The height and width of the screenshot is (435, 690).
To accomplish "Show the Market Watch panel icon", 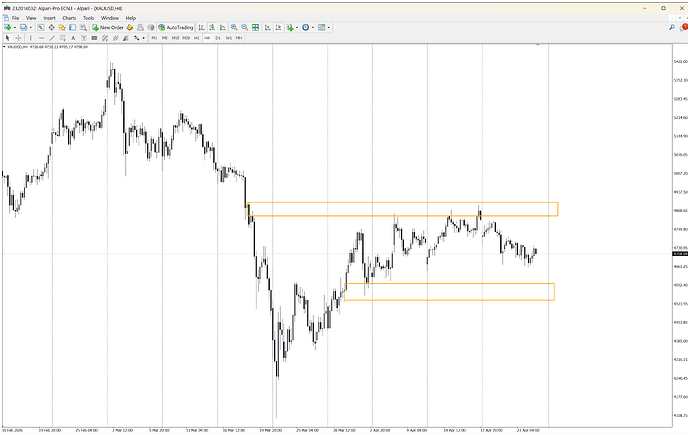I will point(40,27).
